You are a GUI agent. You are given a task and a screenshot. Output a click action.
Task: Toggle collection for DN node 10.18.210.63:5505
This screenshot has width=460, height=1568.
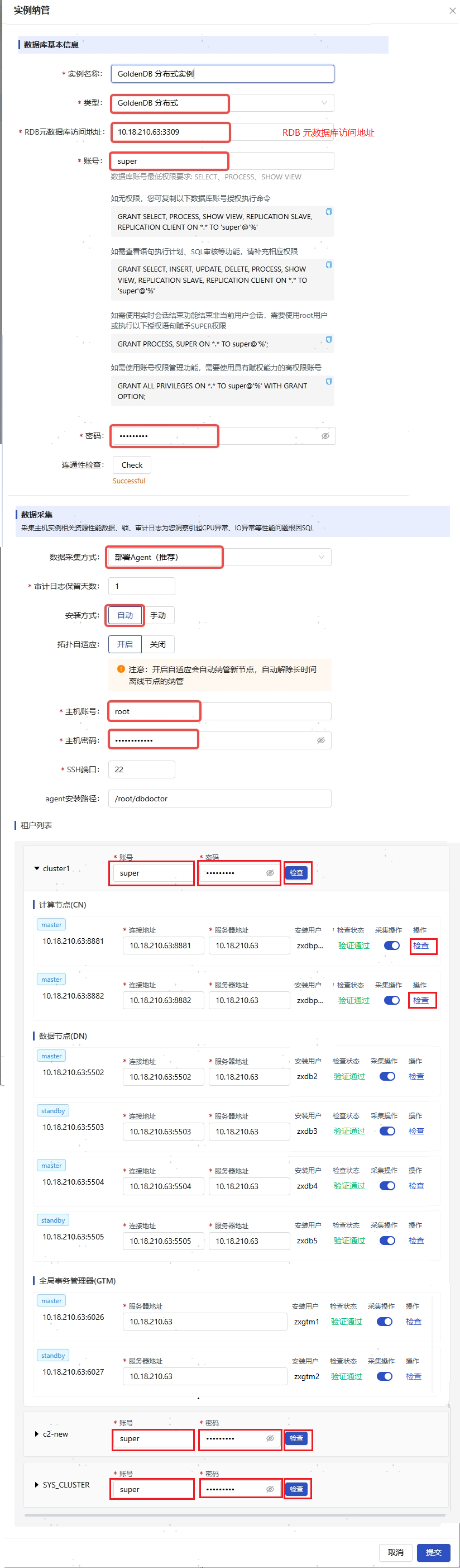point(387,1241)
